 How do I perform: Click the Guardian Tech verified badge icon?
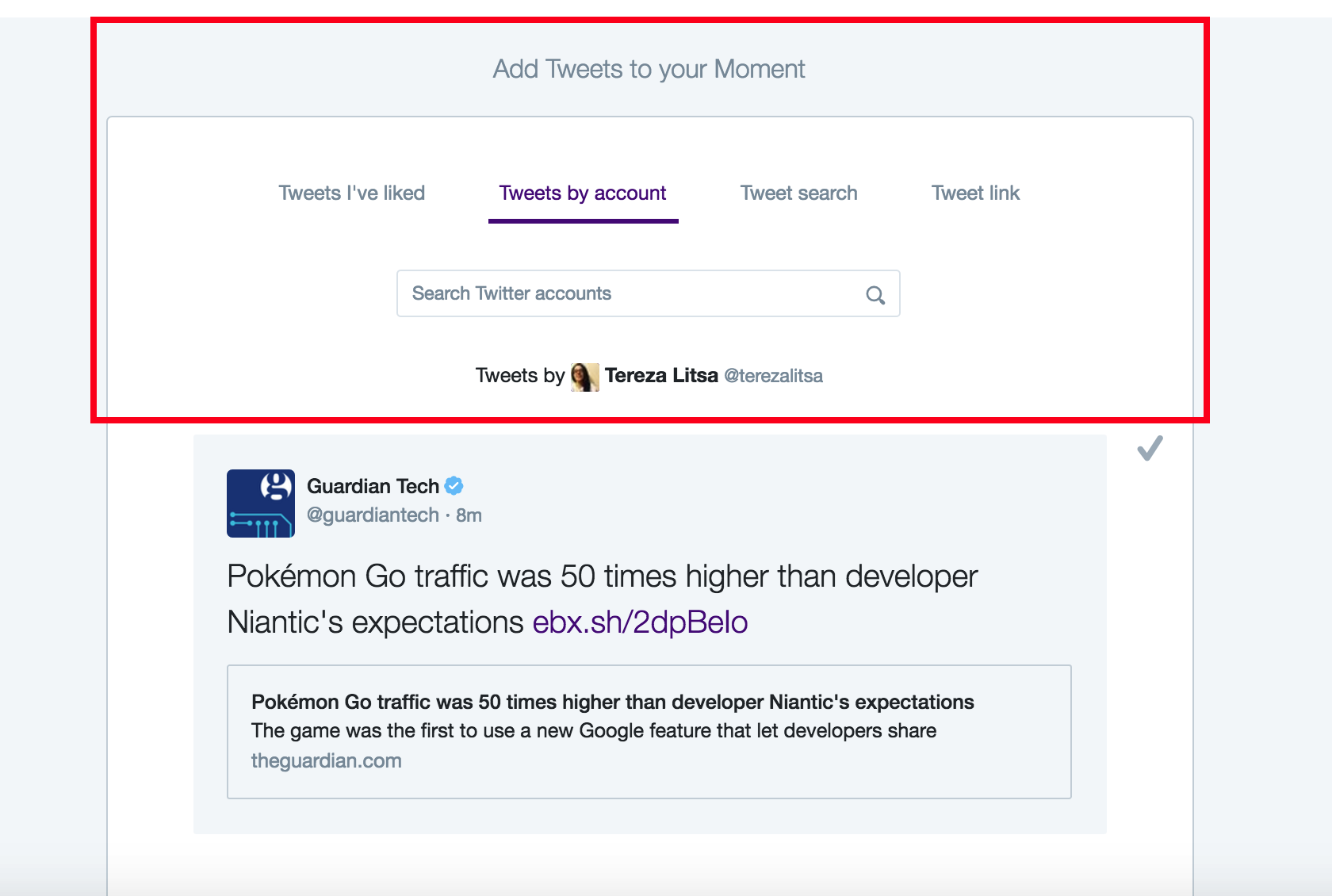[x=454, y=486]
